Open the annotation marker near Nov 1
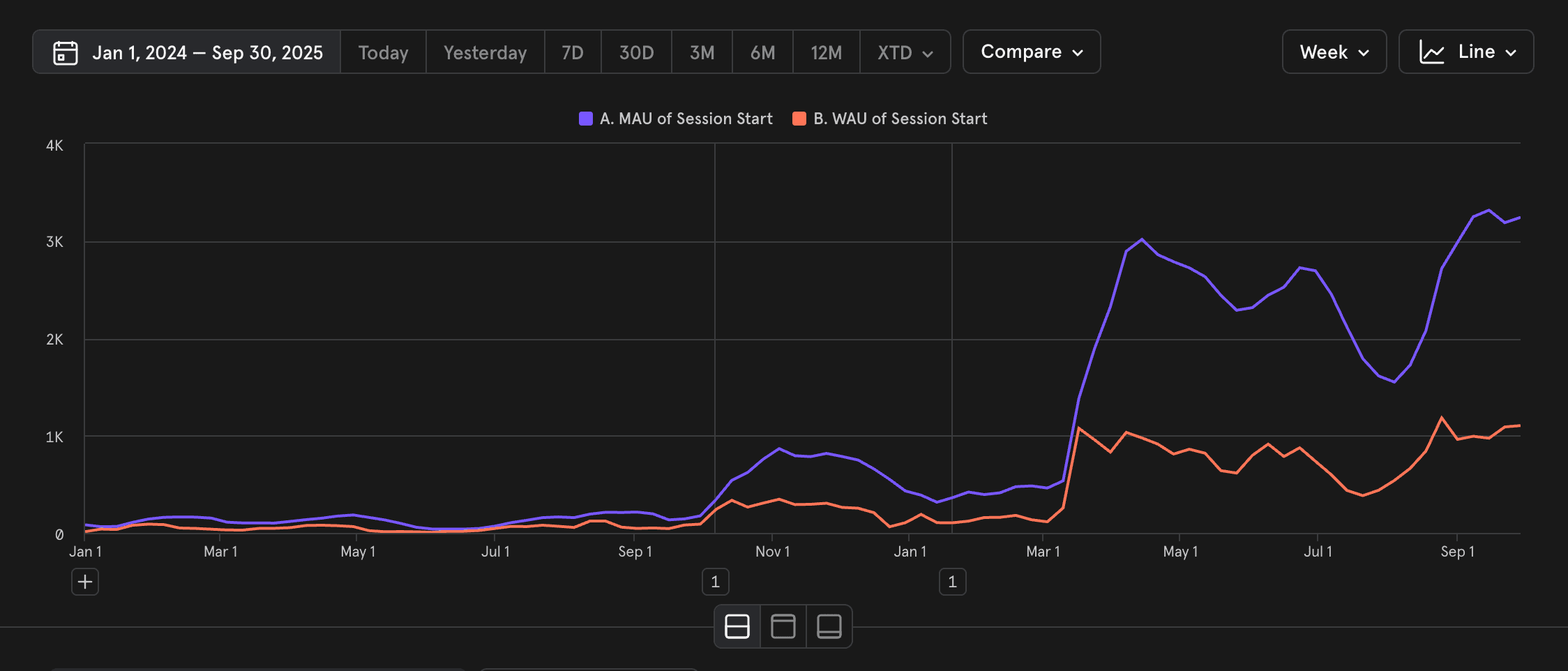 pyautogui.click(x=715, y=581)
